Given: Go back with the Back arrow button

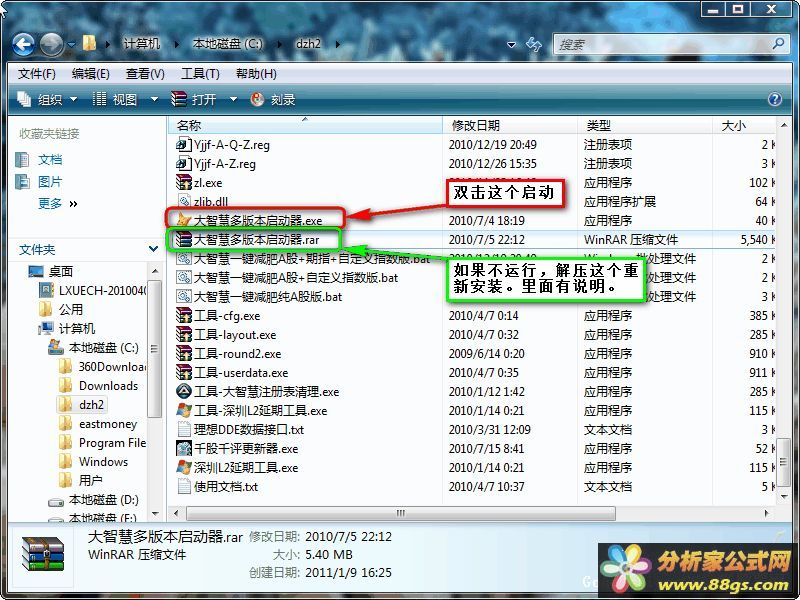Looking at the screenshot, I should [x=23, y=44].
